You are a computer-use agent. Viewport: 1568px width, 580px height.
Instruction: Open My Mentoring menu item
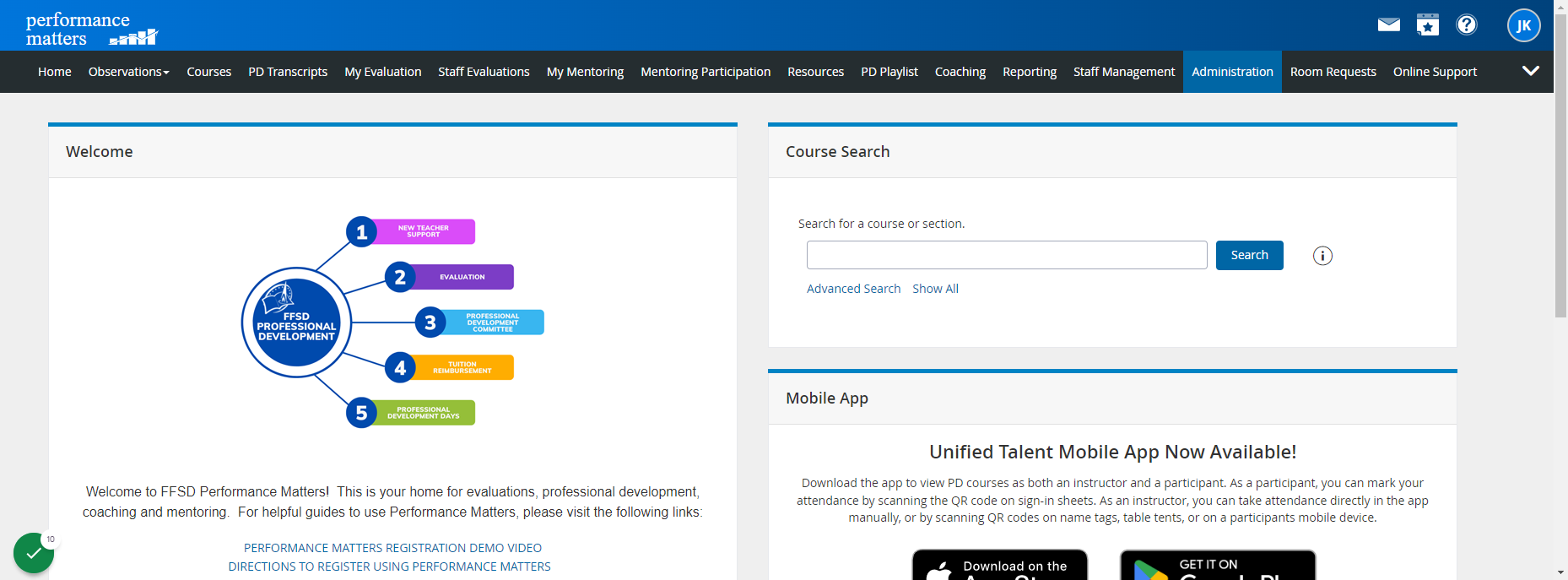click(x=585, y=72)
